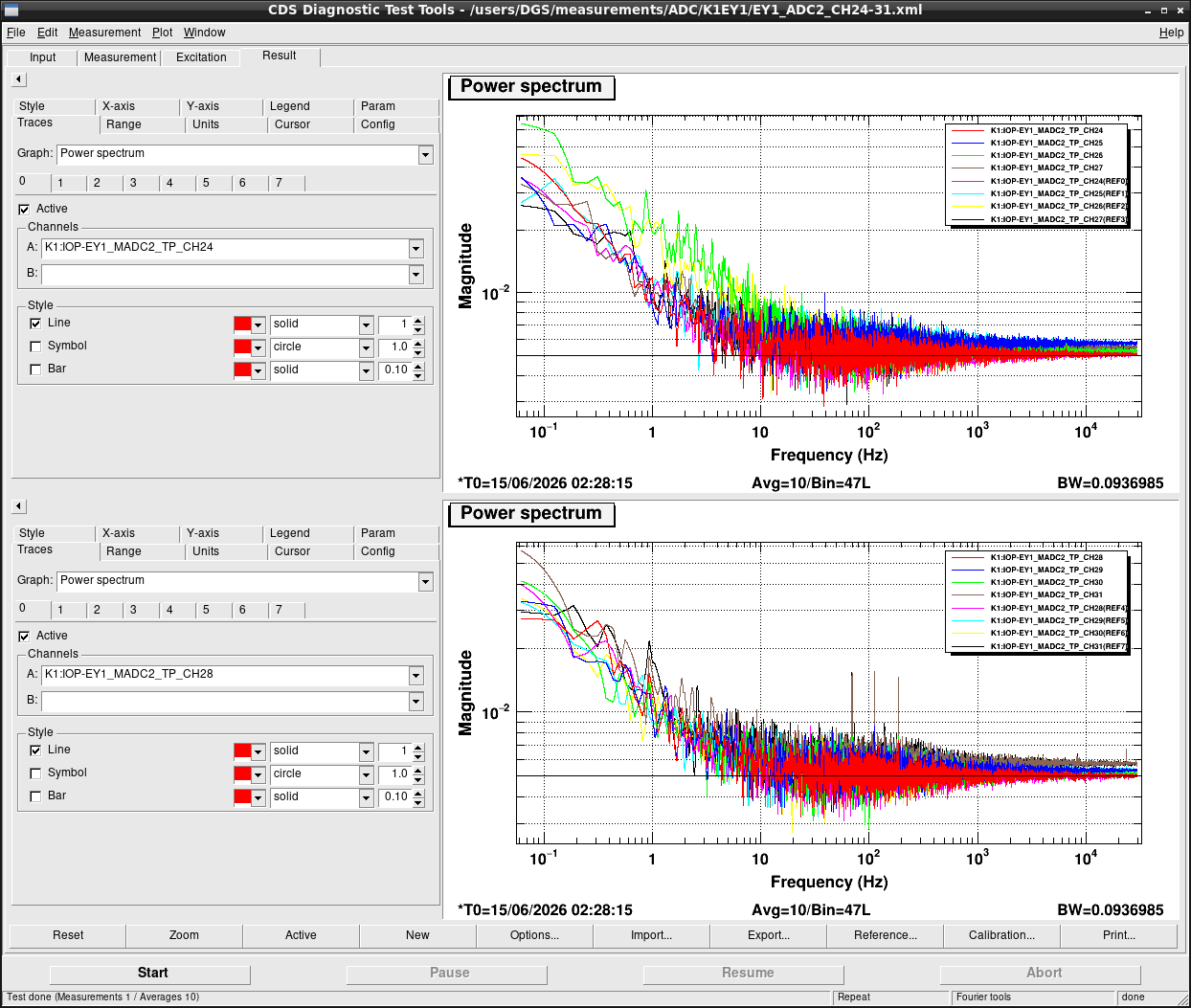Collapse the upper panel with the left arrow
1191x1008 pixels.
click(19, 79)
